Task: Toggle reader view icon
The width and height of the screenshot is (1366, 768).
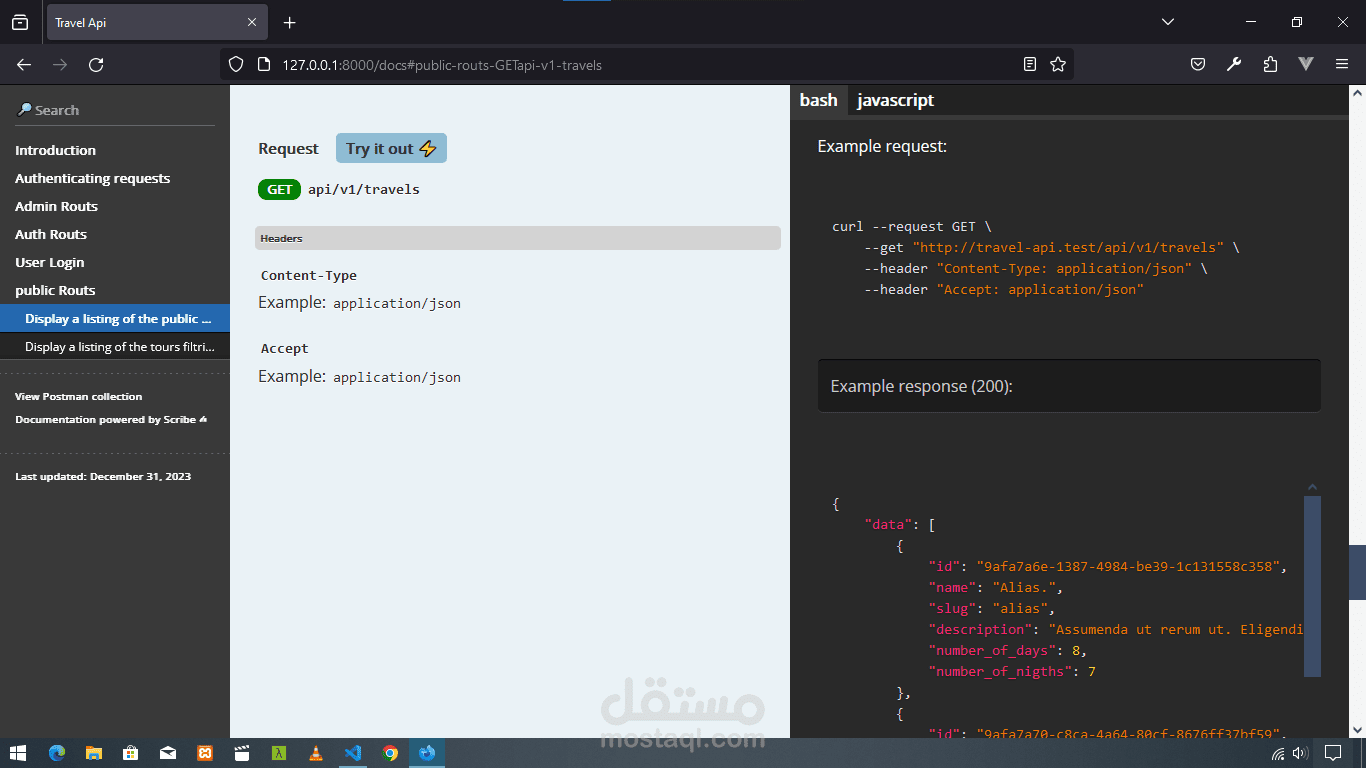Action: tap(1030, 64)
